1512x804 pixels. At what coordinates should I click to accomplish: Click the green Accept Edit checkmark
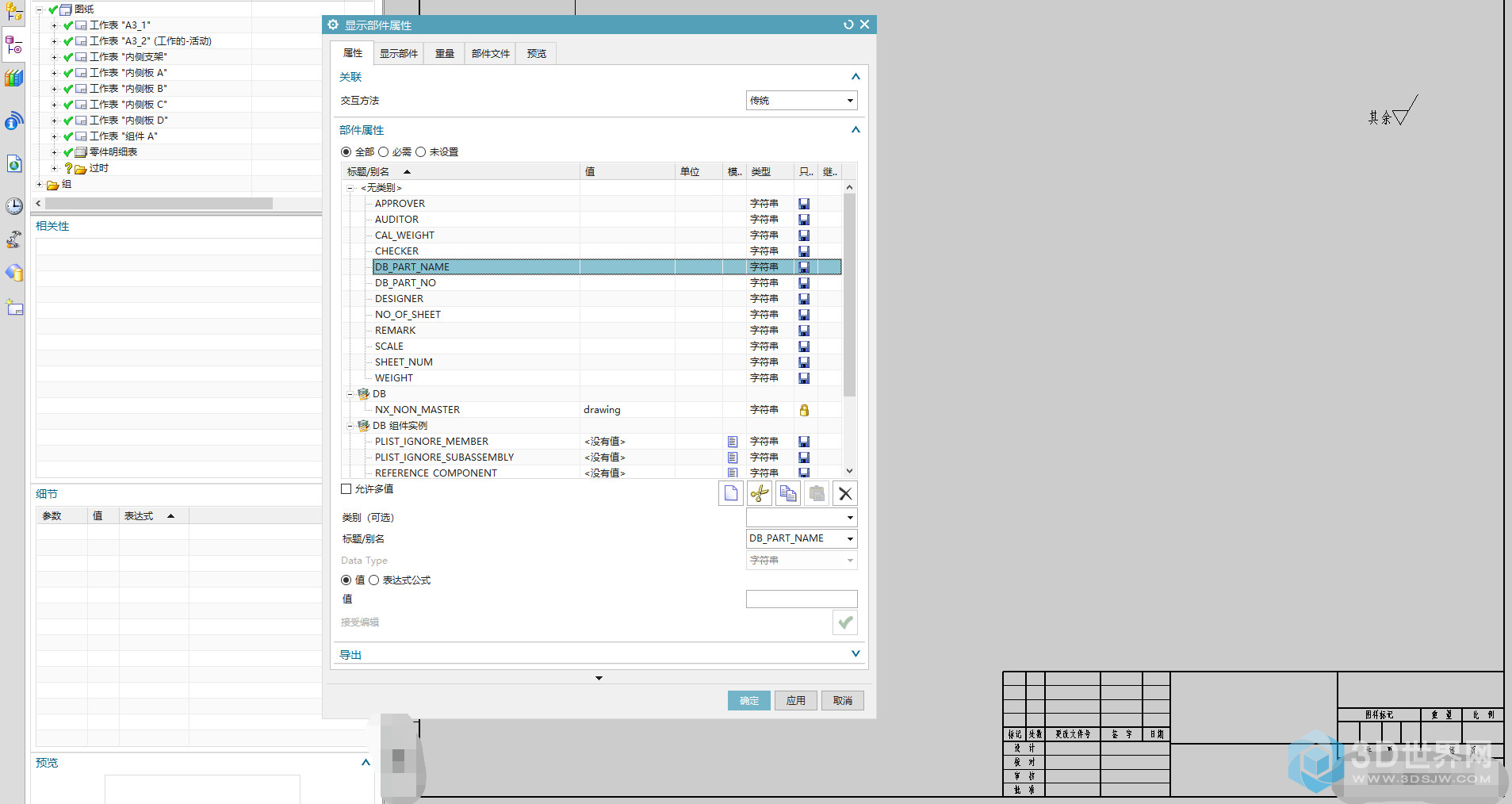845,622
